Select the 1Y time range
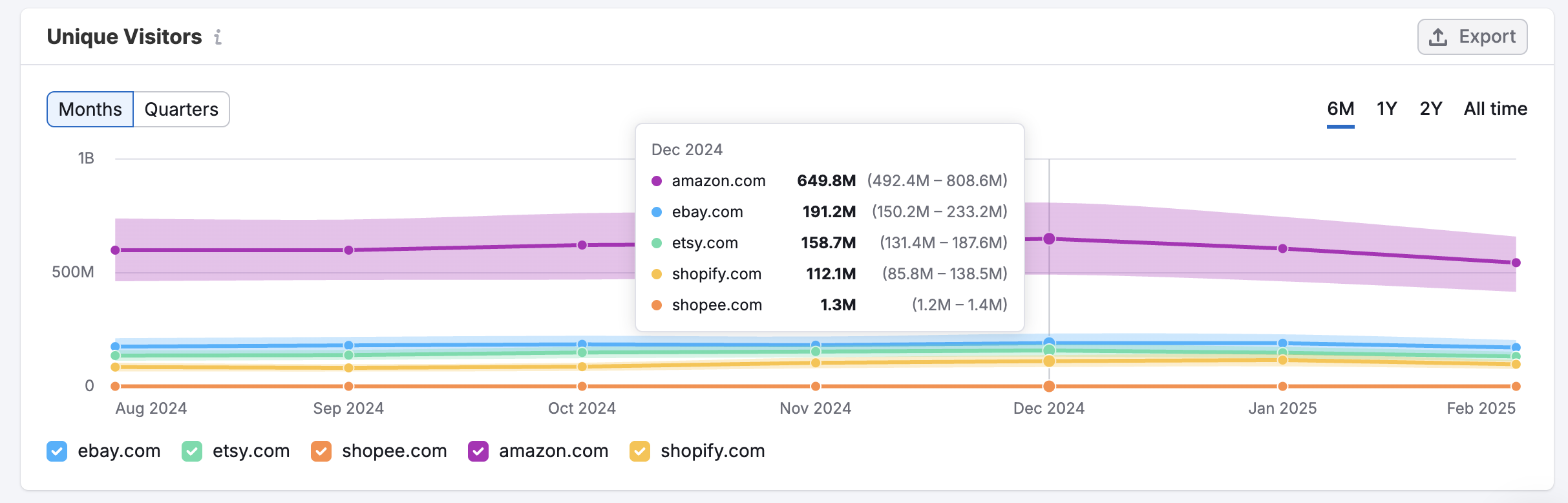 1386,109
